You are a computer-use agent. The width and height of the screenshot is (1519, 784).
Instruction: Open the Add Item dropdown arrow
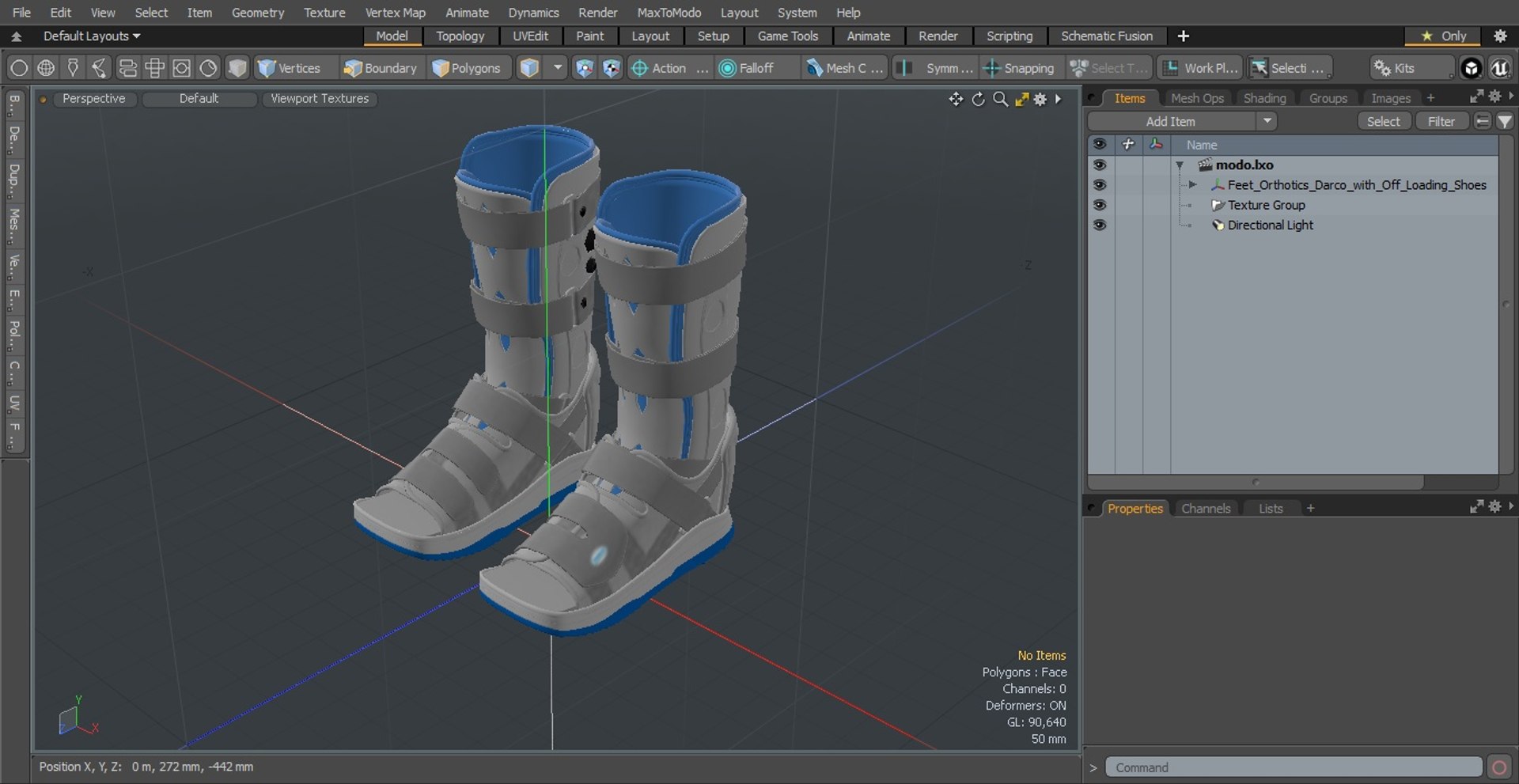point(1267,121)
